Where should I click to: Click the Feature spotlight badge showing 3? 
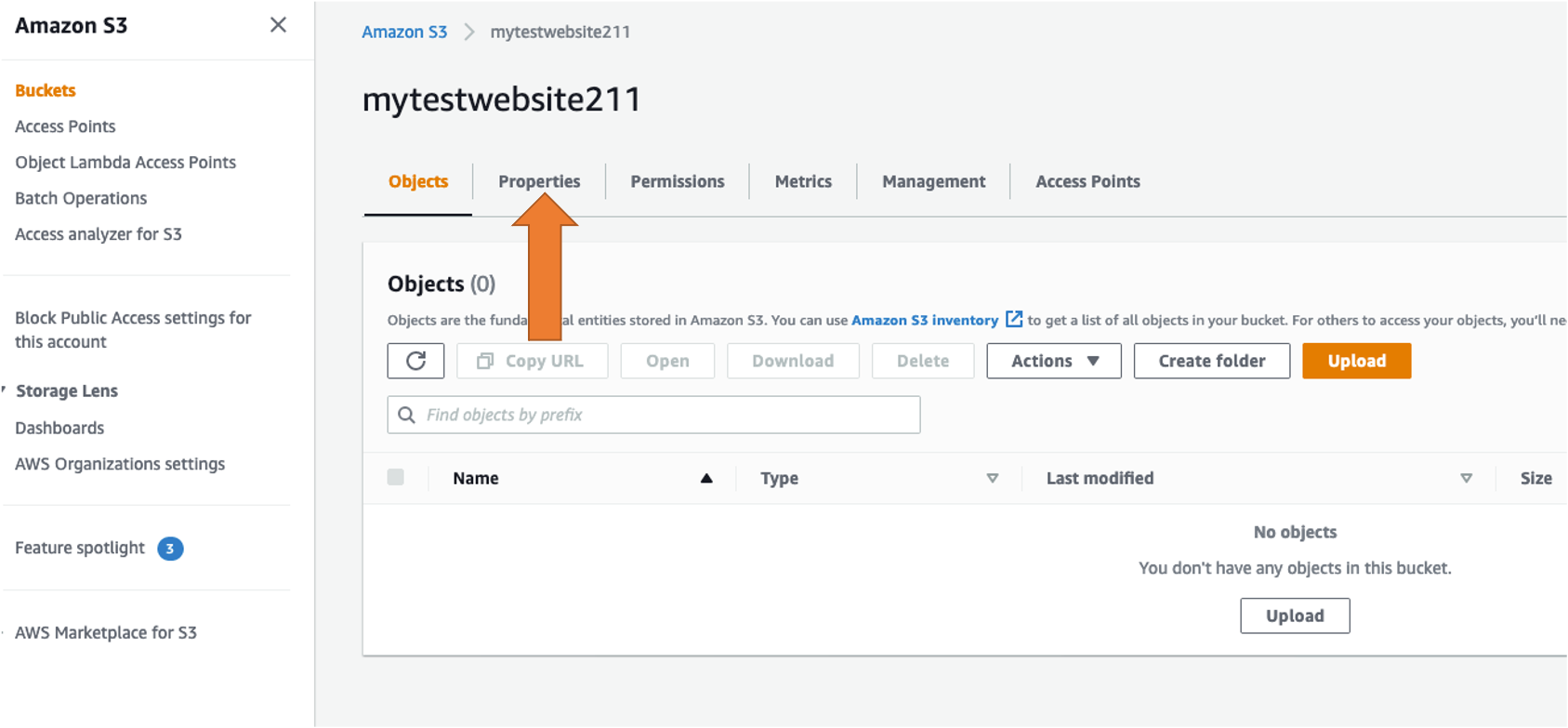[170, 549]
